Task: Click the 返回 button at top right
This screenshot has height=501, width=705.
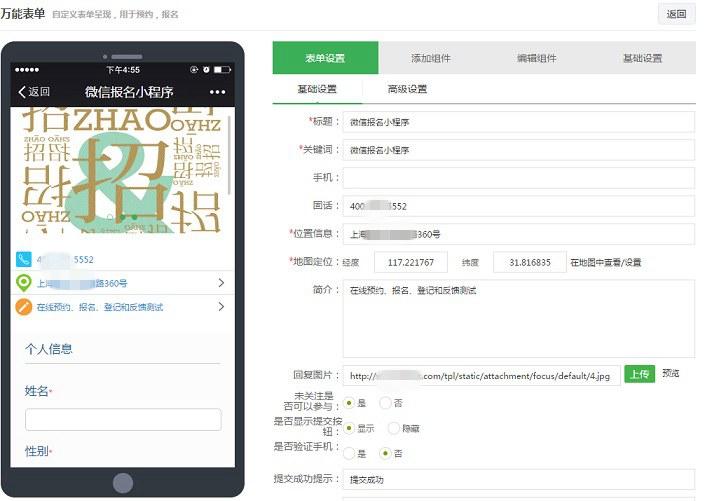Action: point(676,14)
